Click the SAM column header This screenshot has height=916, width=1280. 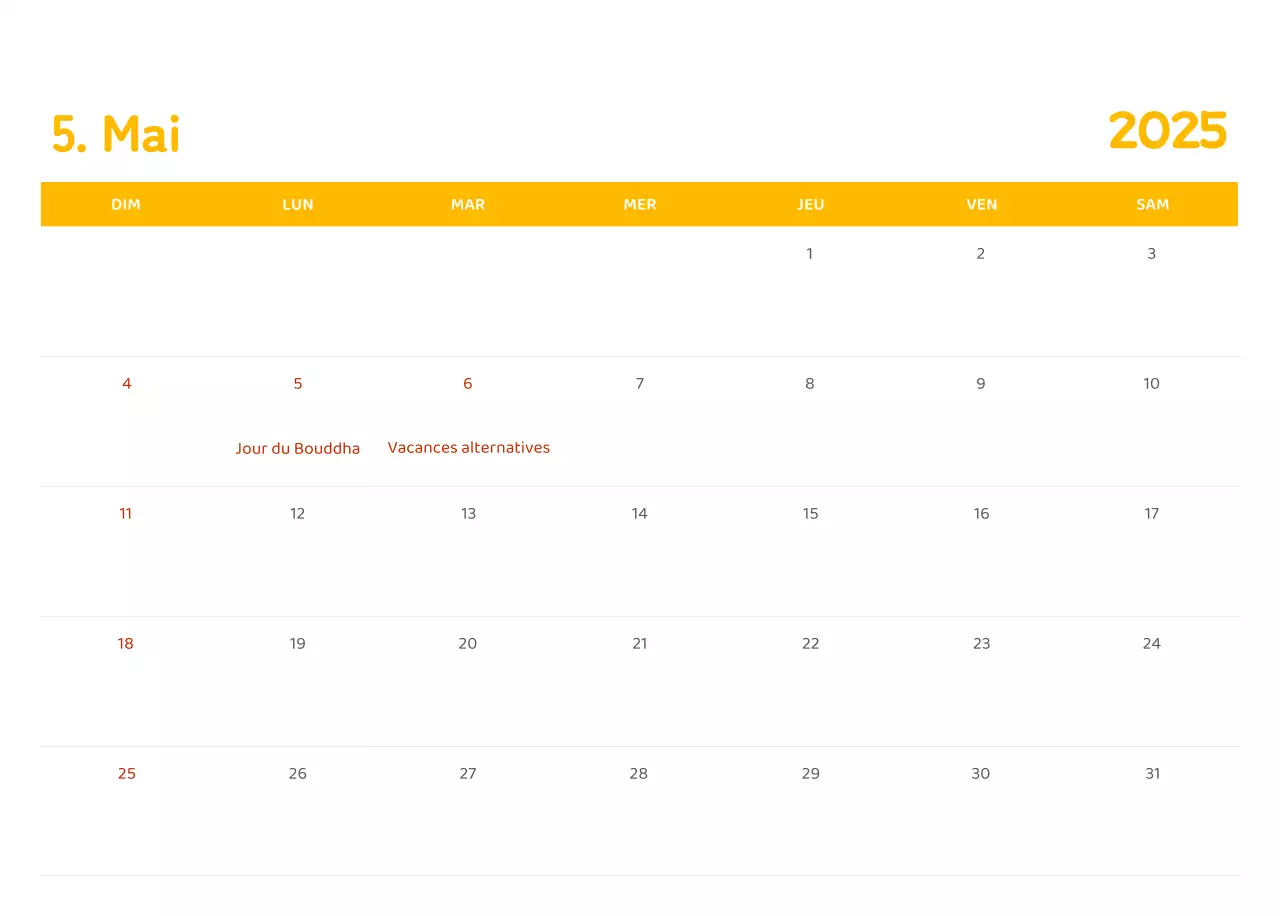point(1152,204)
